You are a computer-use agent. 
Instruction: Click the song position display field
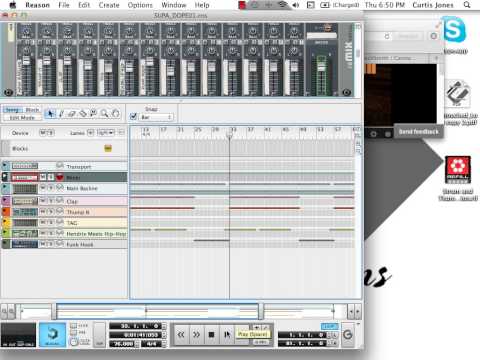(x=135, y=326)
